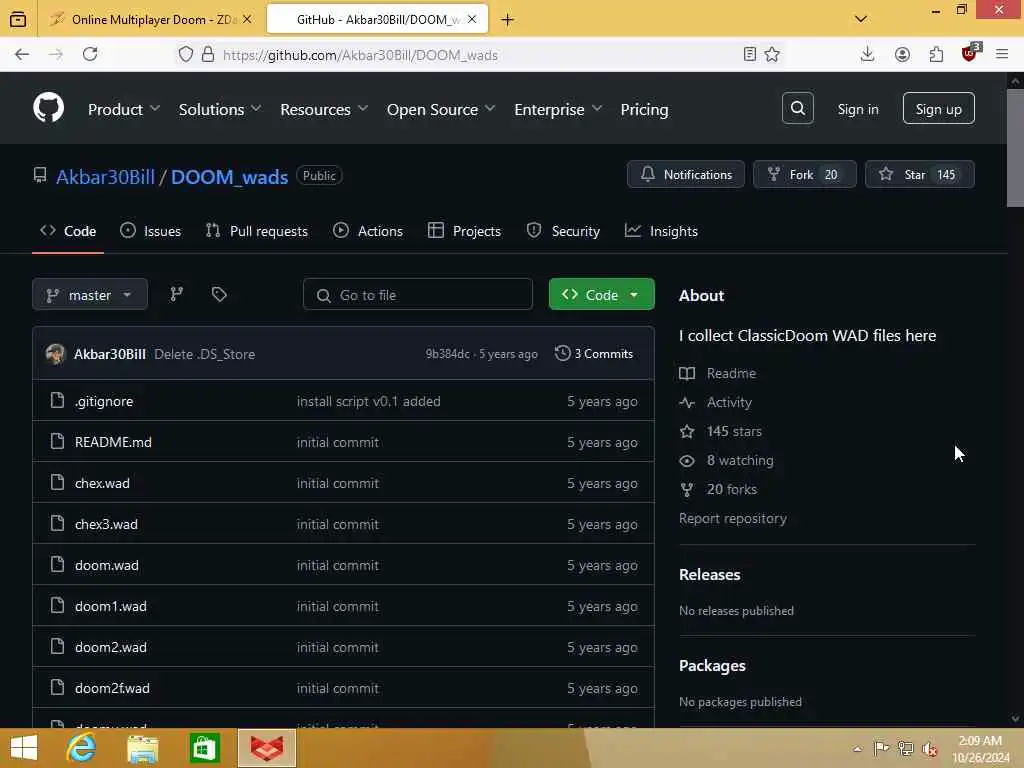Open Windows Start button
Screen dimensions: 1024x768
point(24,748)
